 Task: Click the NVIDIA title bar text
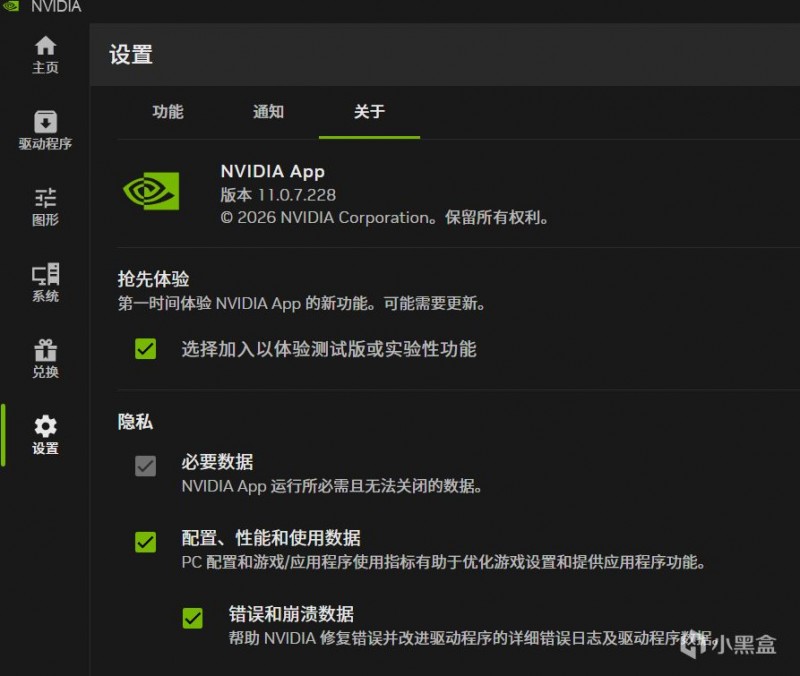[x=55, y=7]
